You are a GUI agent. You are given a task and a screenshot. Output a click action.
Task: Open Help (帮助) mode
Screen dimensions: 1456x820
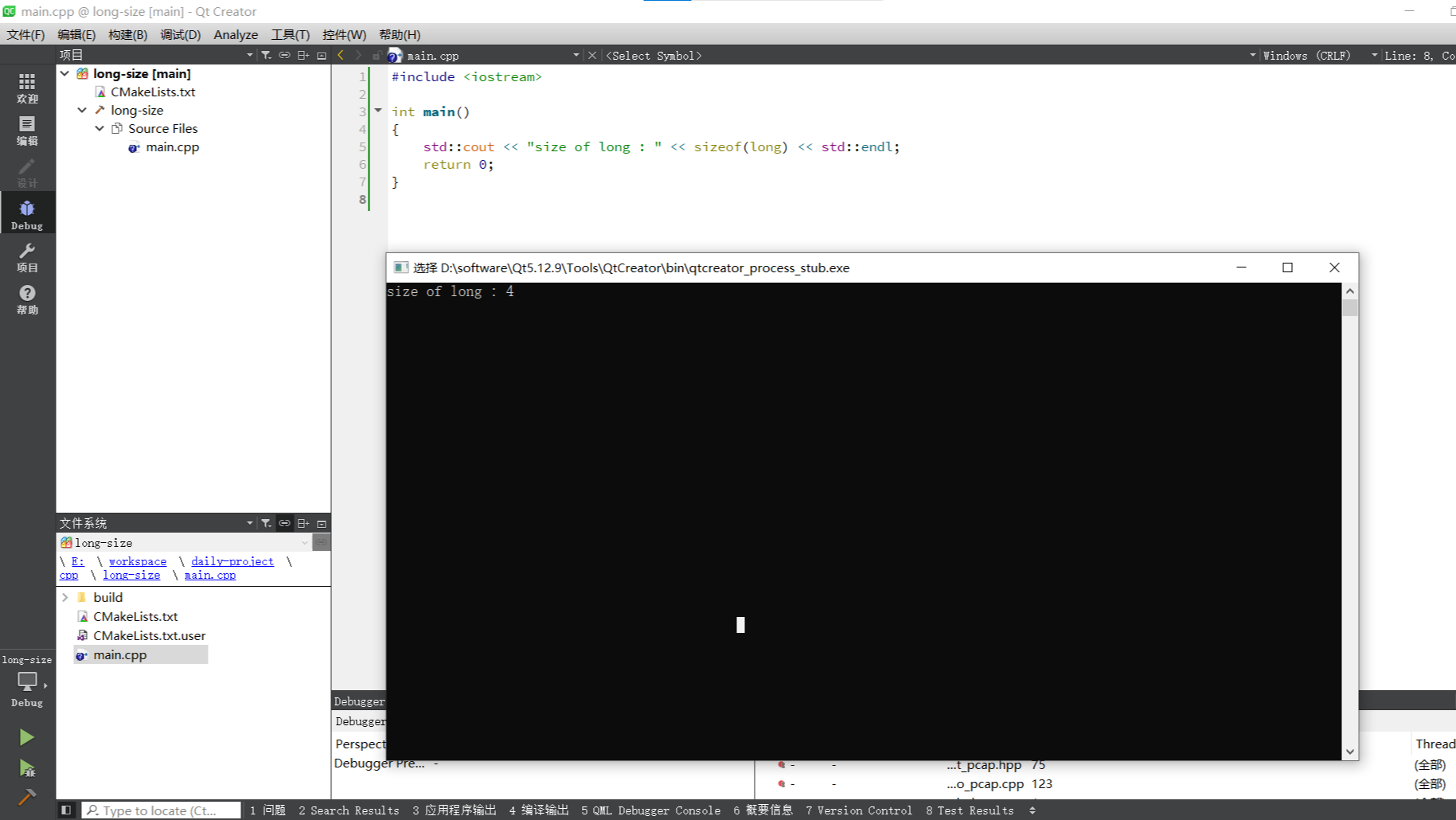point(27,299)
